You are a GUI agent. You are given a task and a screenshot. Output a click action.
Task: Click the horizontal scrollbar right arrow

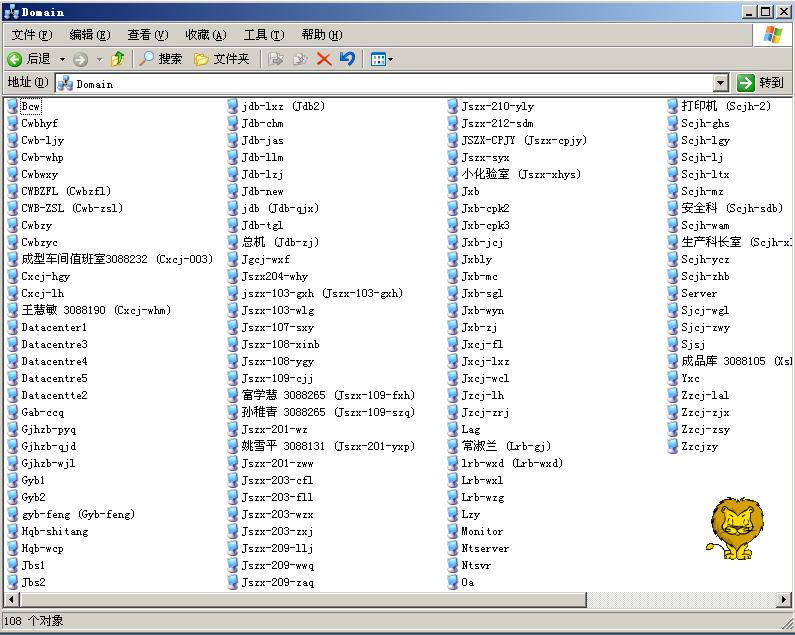click(x=784, y=600)
